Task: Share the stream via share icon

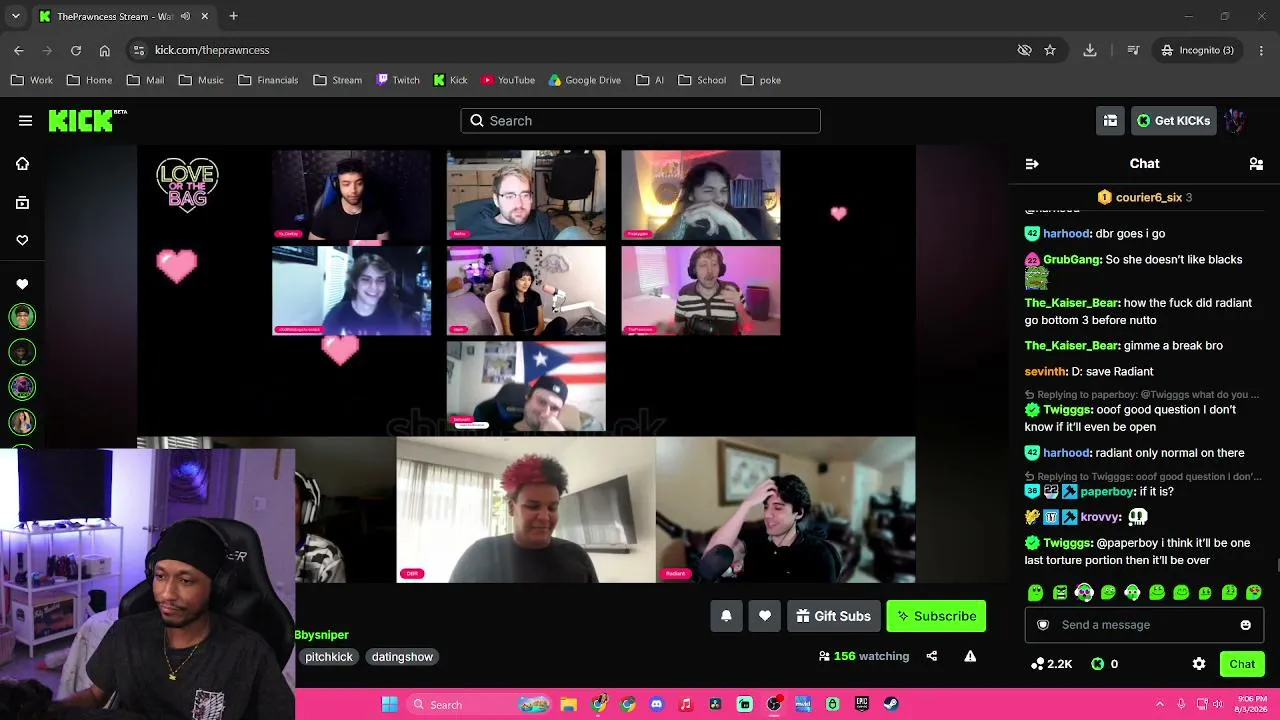Action: pyautogui.click(x=932, y=656)
